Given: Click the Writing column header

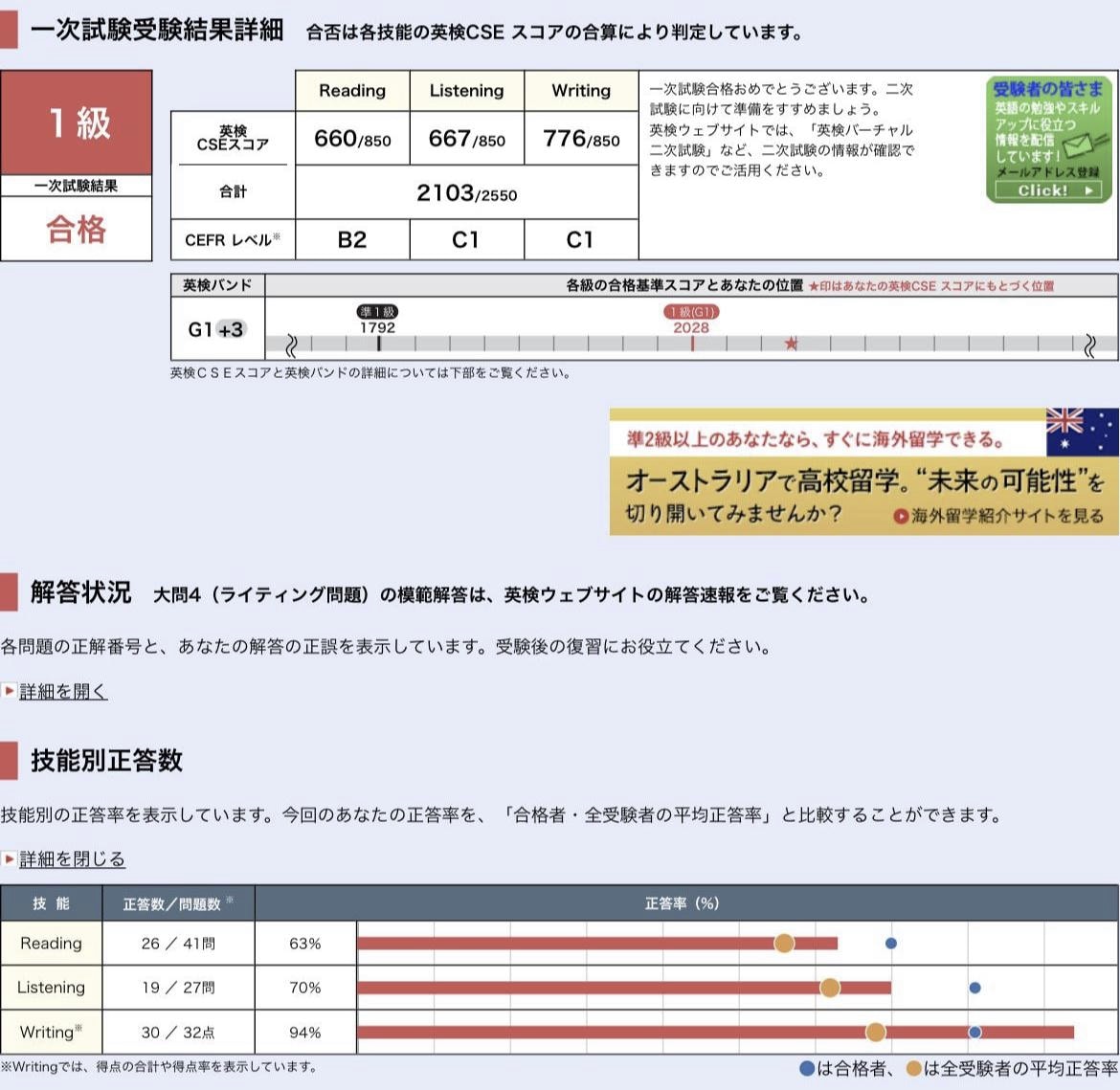Looking at the screenshot, I should [581, 91].
